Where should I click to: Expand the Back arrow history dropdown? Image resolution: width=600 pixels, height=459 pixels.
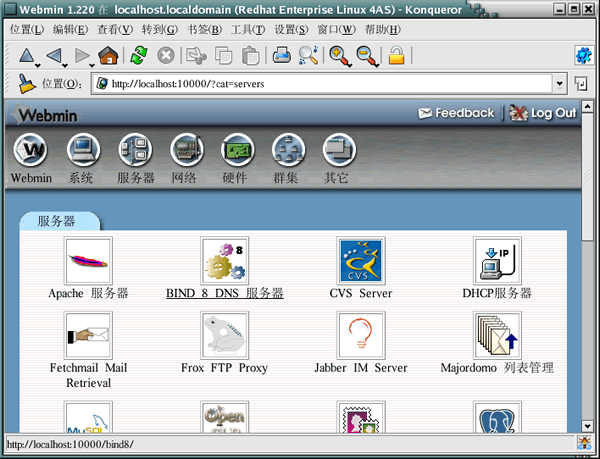click(x=65, y=66)
